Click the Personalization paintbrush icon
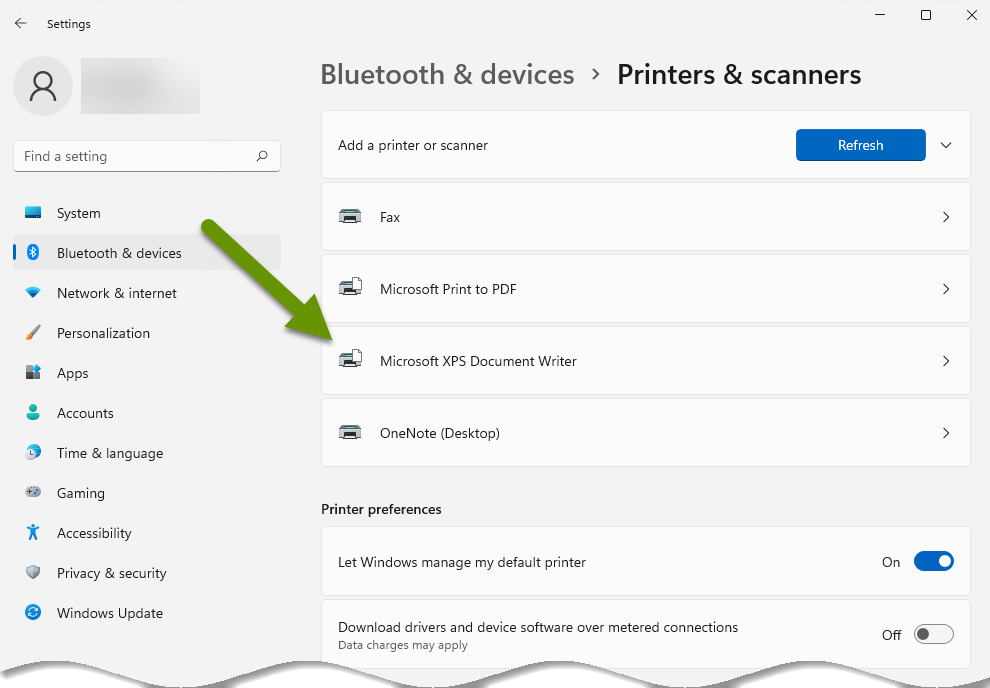This screenshot has height=688, width=990. pos(33,333)
